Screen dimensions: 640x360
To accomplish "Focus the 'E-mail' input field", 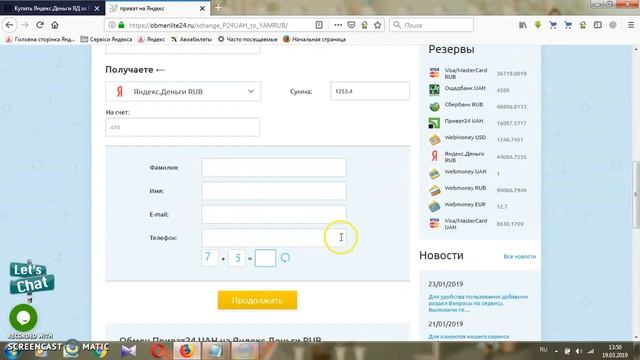I will [274, 214].
